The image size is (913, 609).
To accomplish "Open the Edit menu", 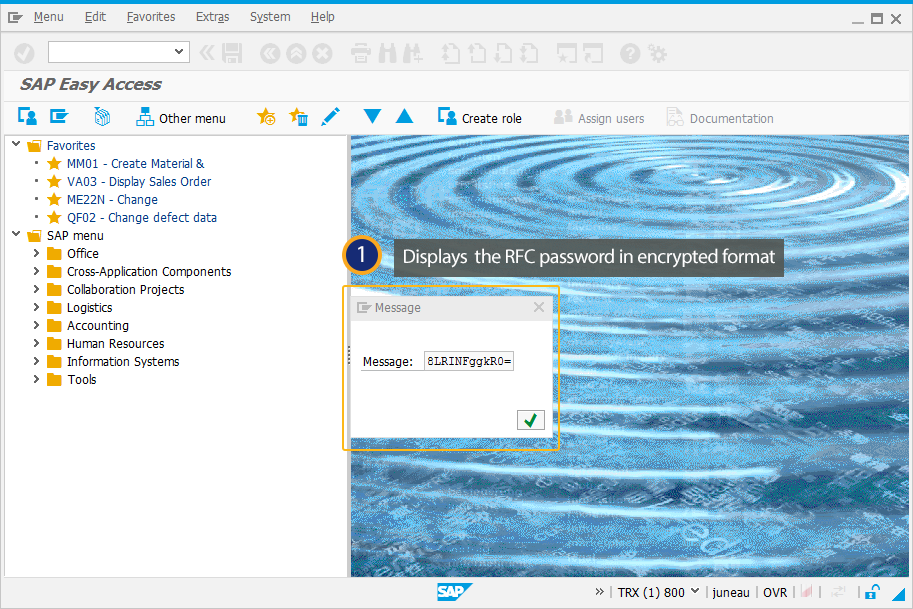I will tap(95, 17).
